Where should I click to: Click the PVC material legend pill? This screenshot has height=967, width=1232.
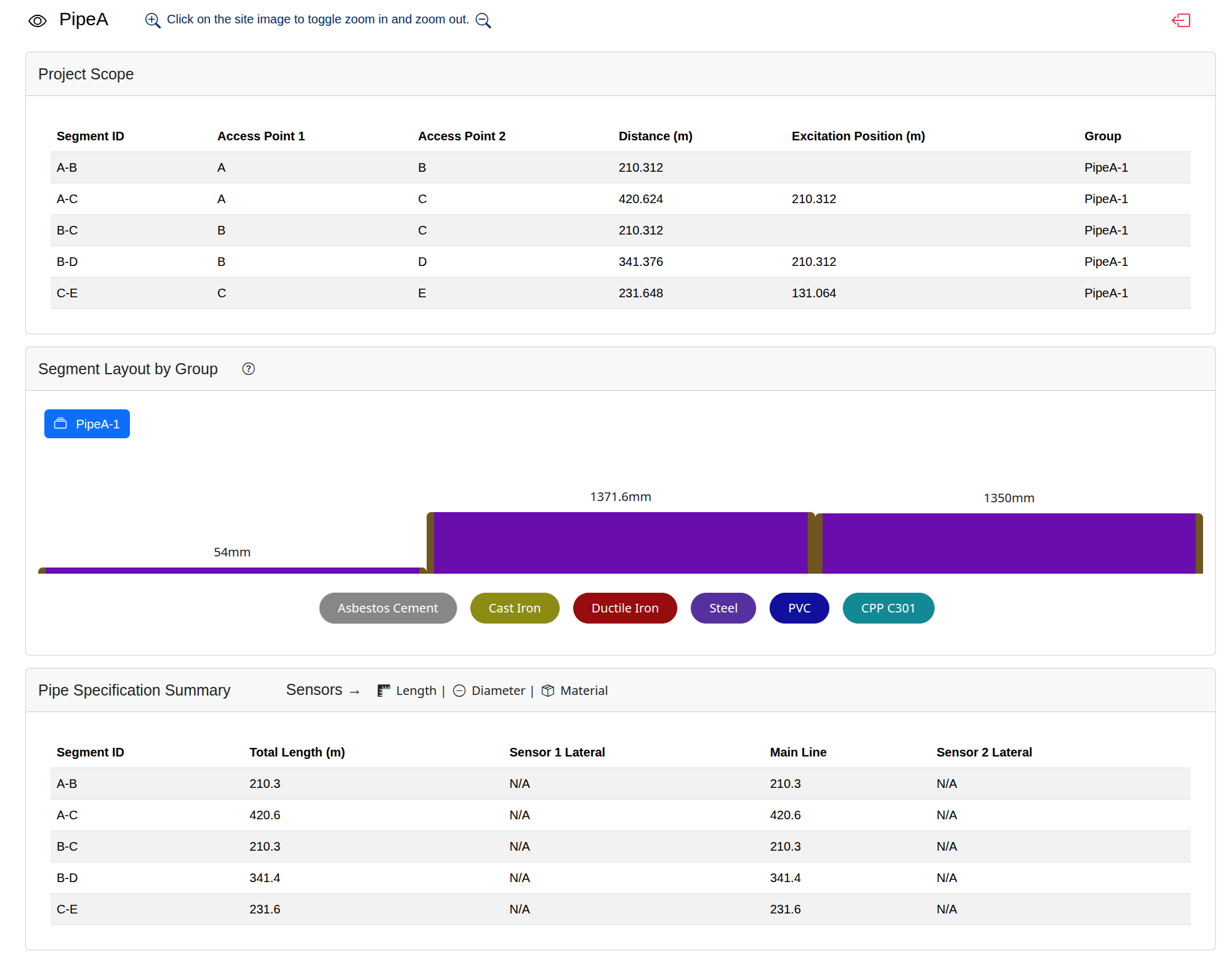point(799,608)
